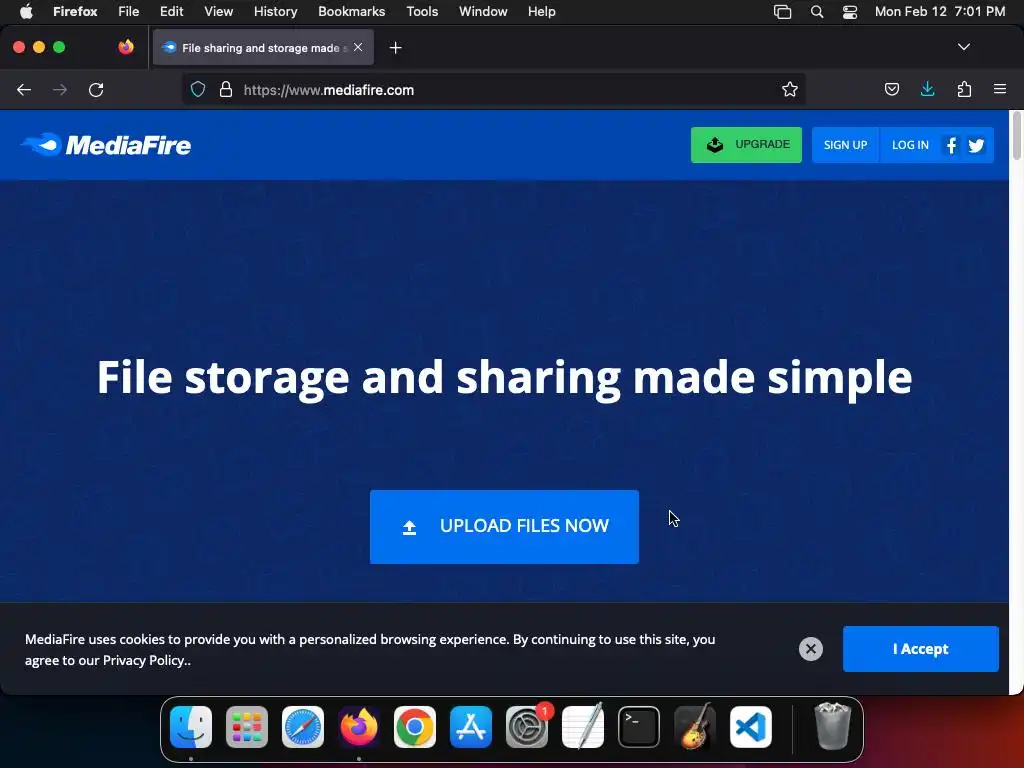Close the MediaFire tab

[x=358, y=47]
